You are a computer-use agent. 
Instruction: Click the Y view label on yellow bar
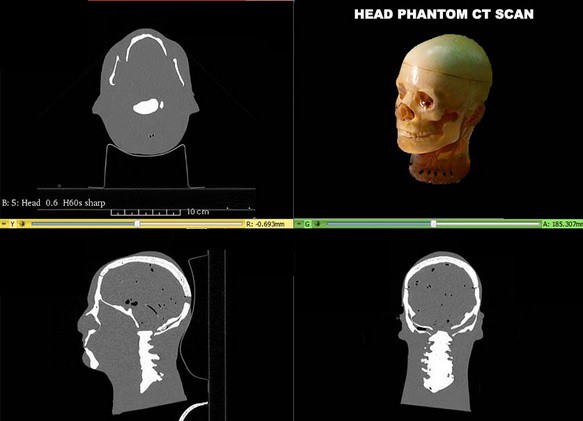[x=12, y=224]
